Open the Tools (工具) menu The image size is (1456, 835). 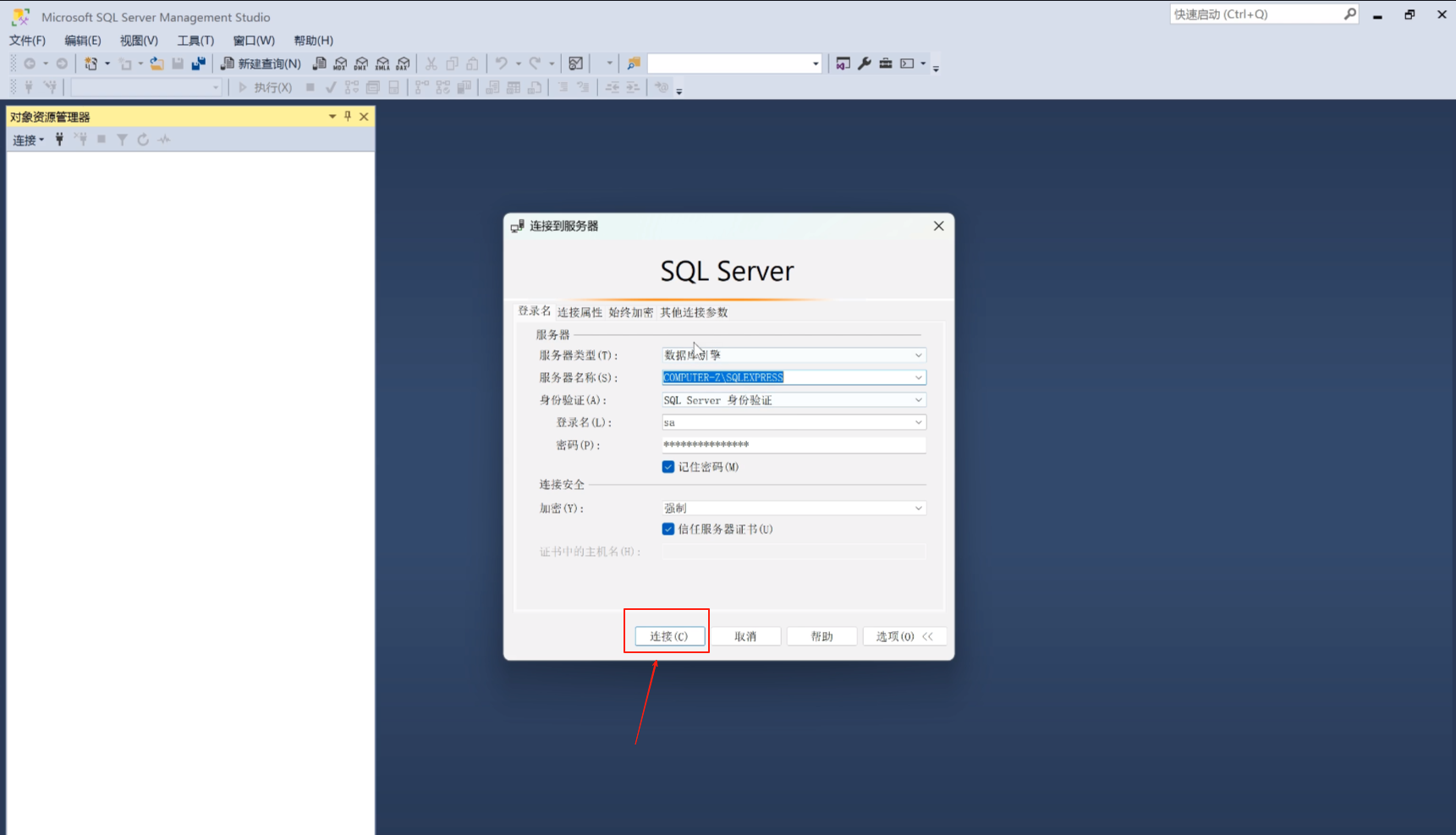pos(195,40)
